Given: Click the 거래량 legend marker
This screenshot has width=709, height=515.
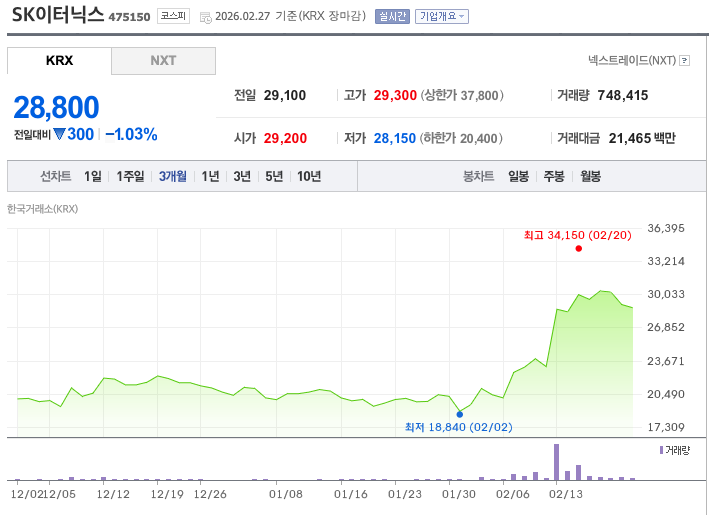Looking at the screenshot, I should click(x=661, y=450).
